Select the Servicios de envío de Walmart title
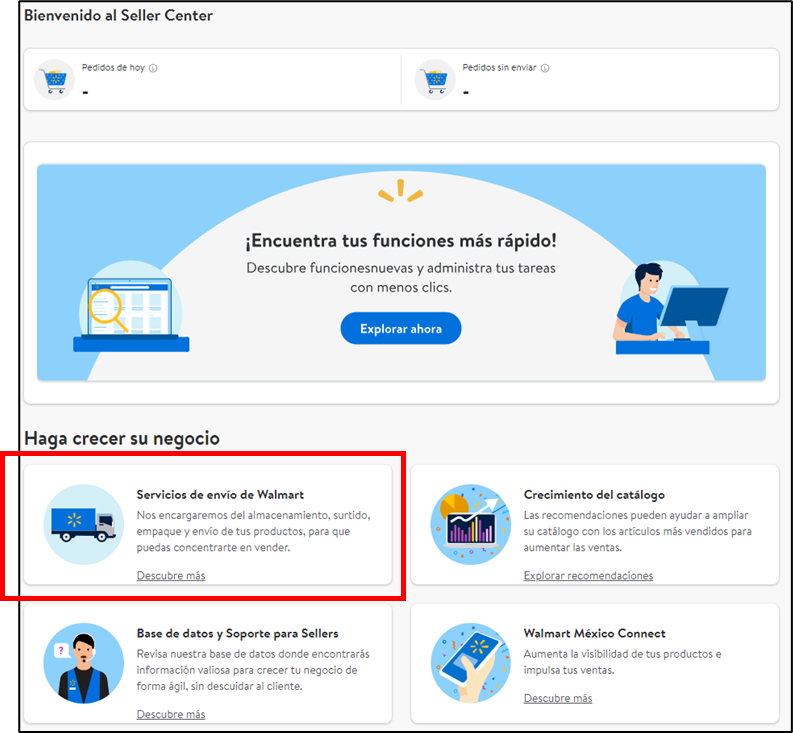Screen dimensions: 793x733 pyautogui.click(x=220, y=495)
